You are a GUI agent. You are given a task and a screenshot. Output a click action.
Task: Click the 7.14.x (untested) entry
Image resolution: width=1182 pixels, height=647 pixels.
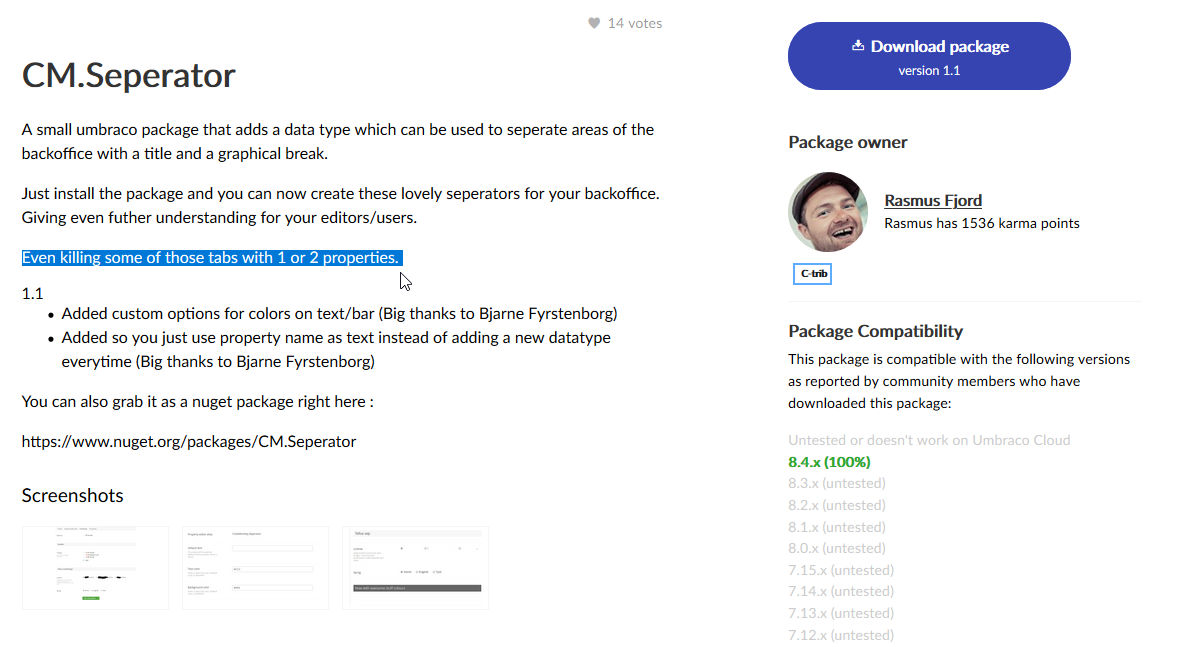click(x=841, y=591)
